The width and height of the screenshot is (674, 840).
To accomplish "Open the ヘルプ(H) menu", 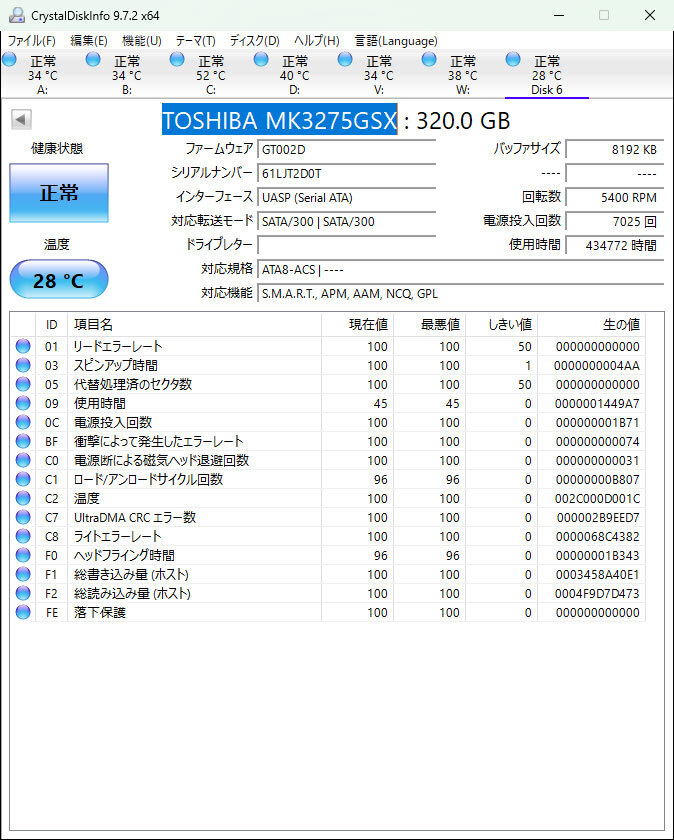I will [317, 41].
